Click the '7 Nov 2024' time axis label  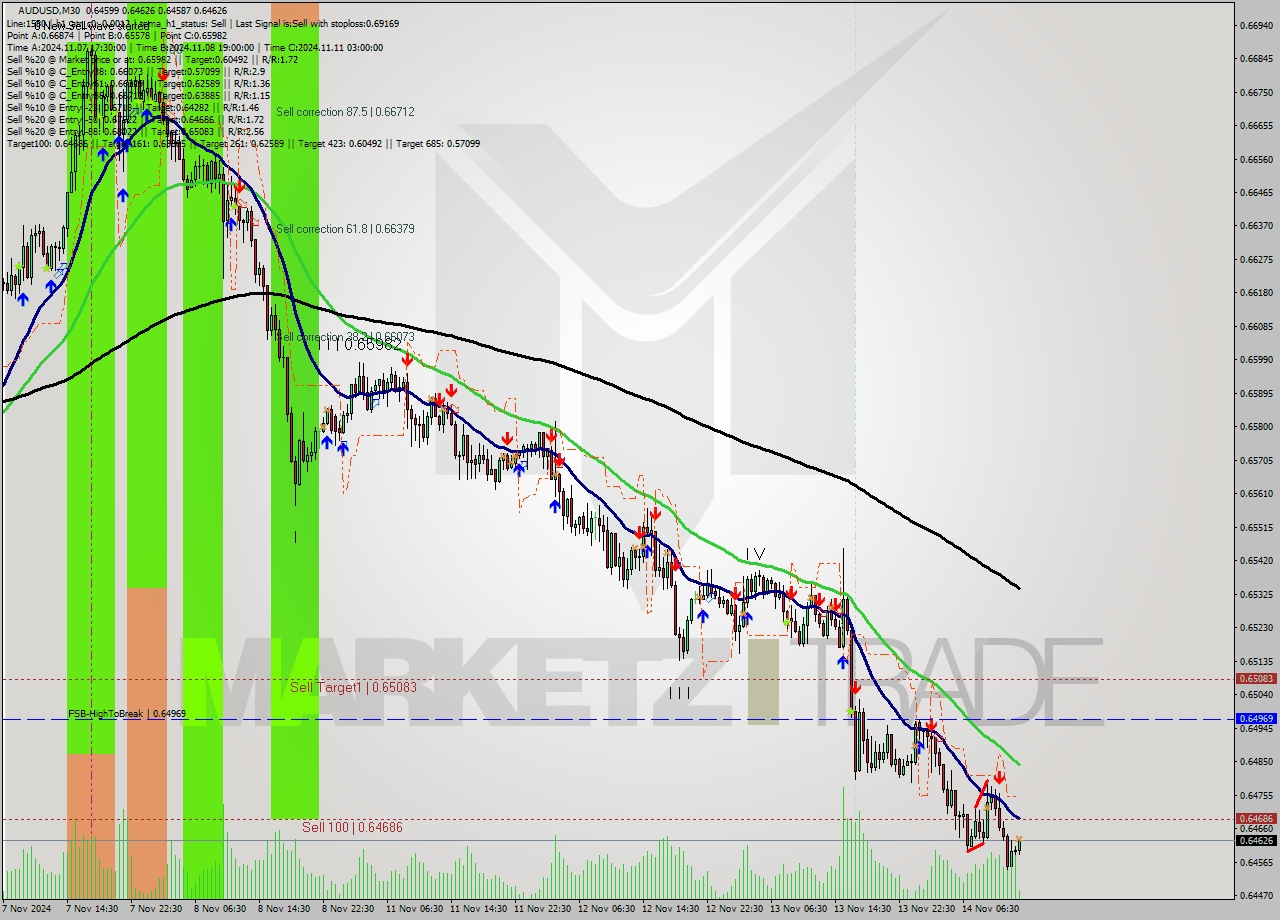click(x=26, y=909)
